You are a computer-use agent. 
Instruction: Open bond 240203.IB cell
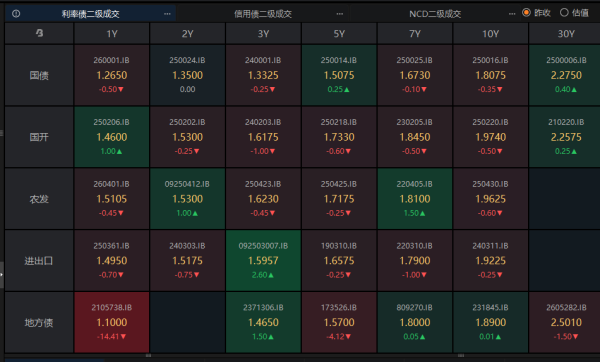pos(263,137)
